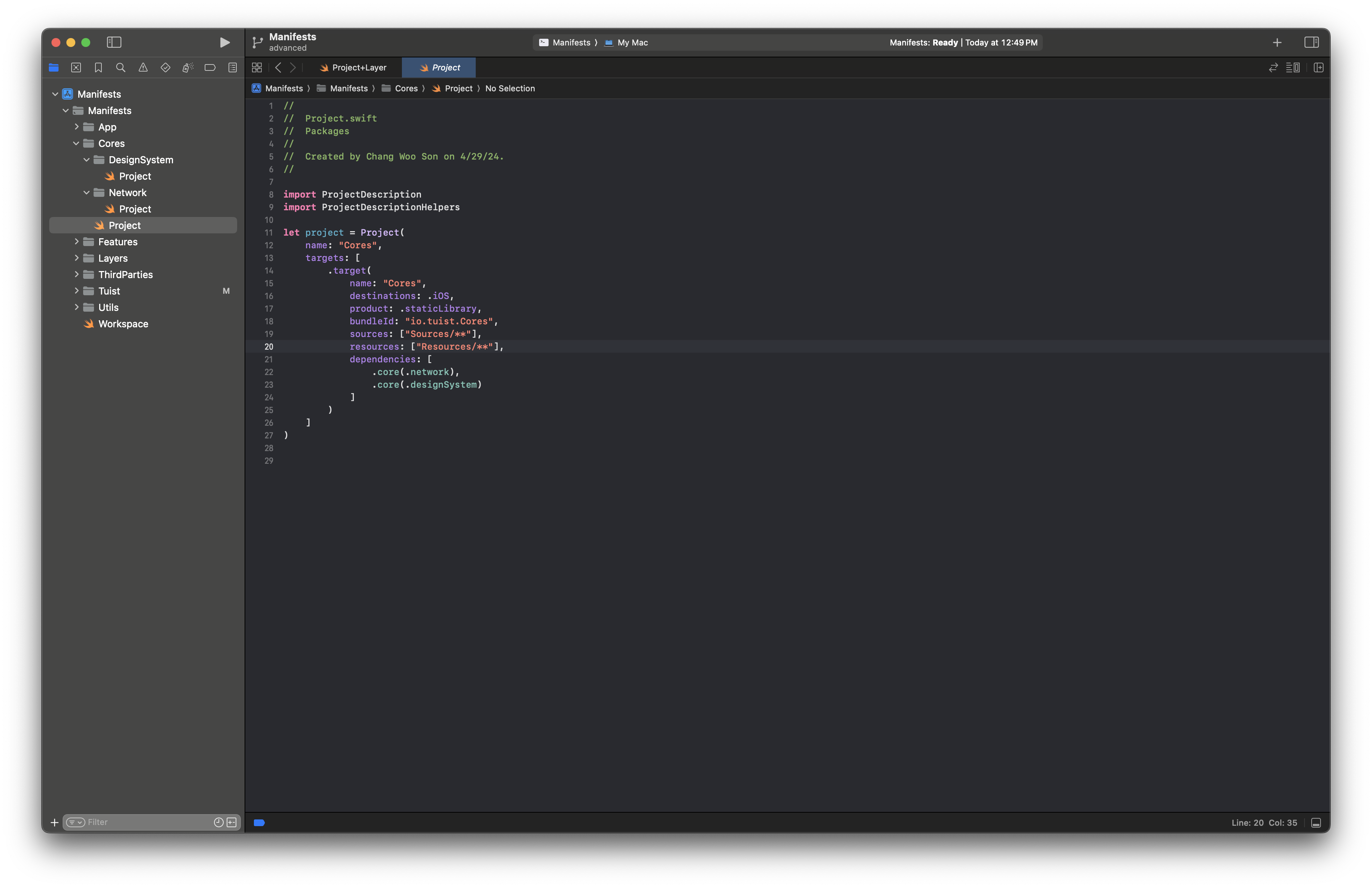The image size is (1372, 888).
Task: Open the Breakpoint navigator icon
Action: 210,67
